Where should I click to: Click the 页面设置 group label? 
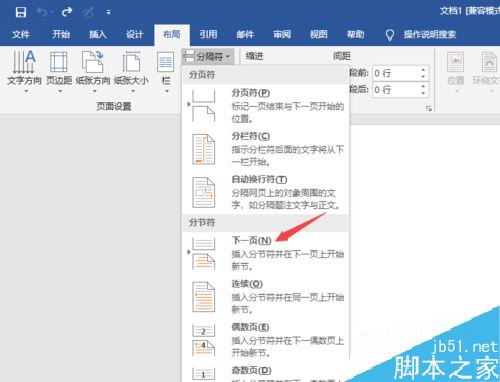click(114, 106)
